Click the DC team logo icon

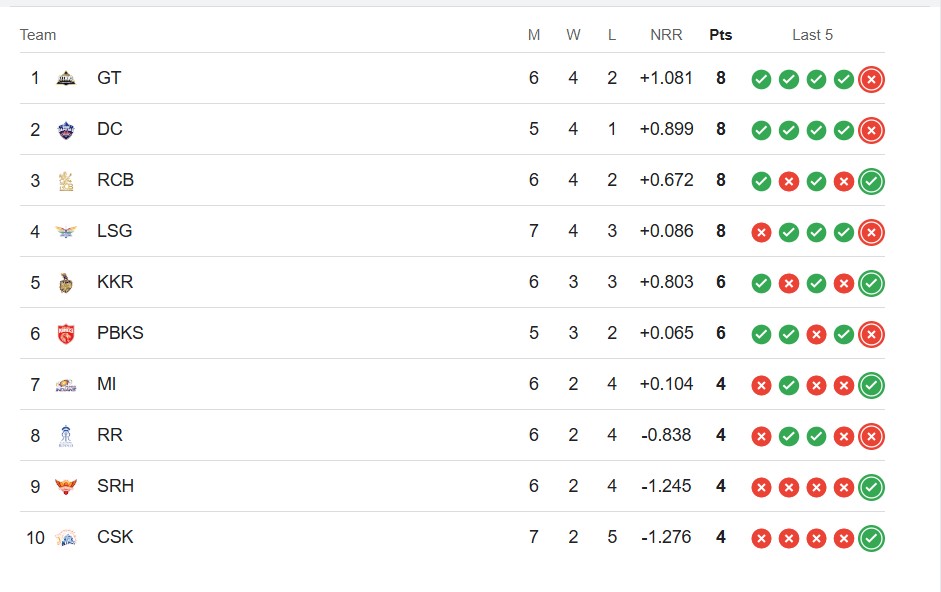(x=66, y=130)
